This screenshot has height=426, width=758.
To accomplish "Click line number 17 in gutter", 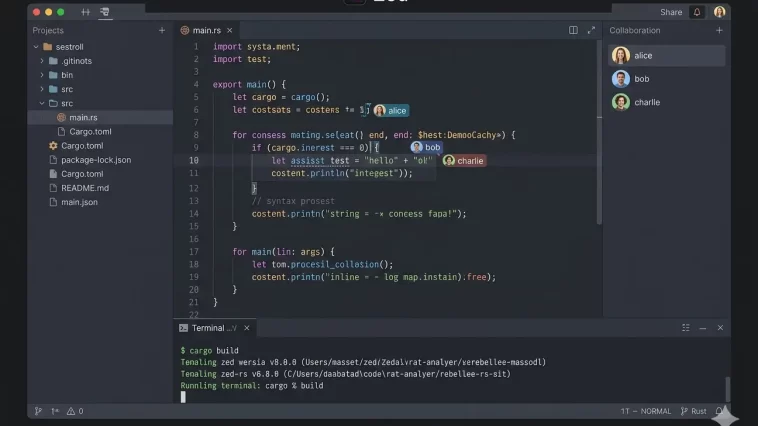I will (x=193, y=252).
